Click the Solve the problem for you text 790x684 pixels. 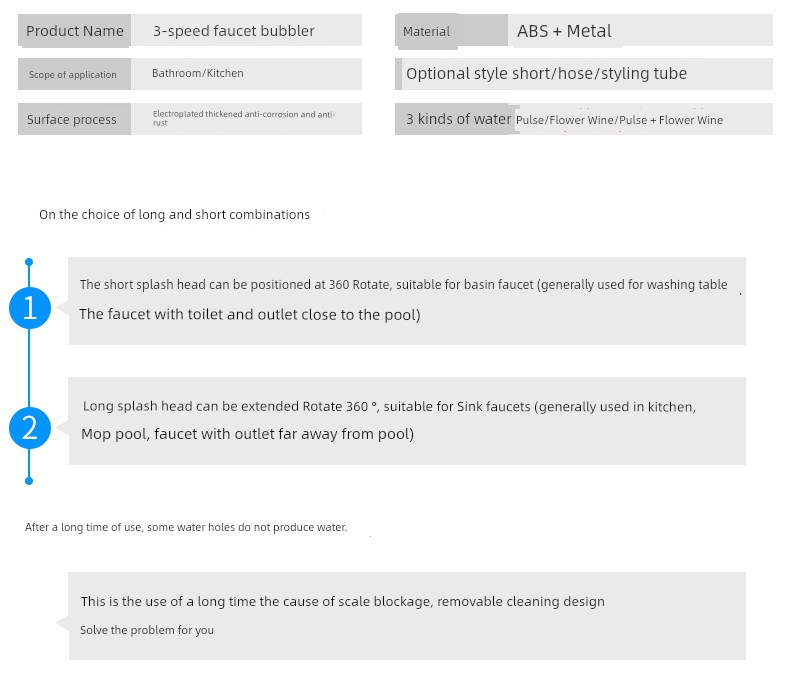[147, 630]
